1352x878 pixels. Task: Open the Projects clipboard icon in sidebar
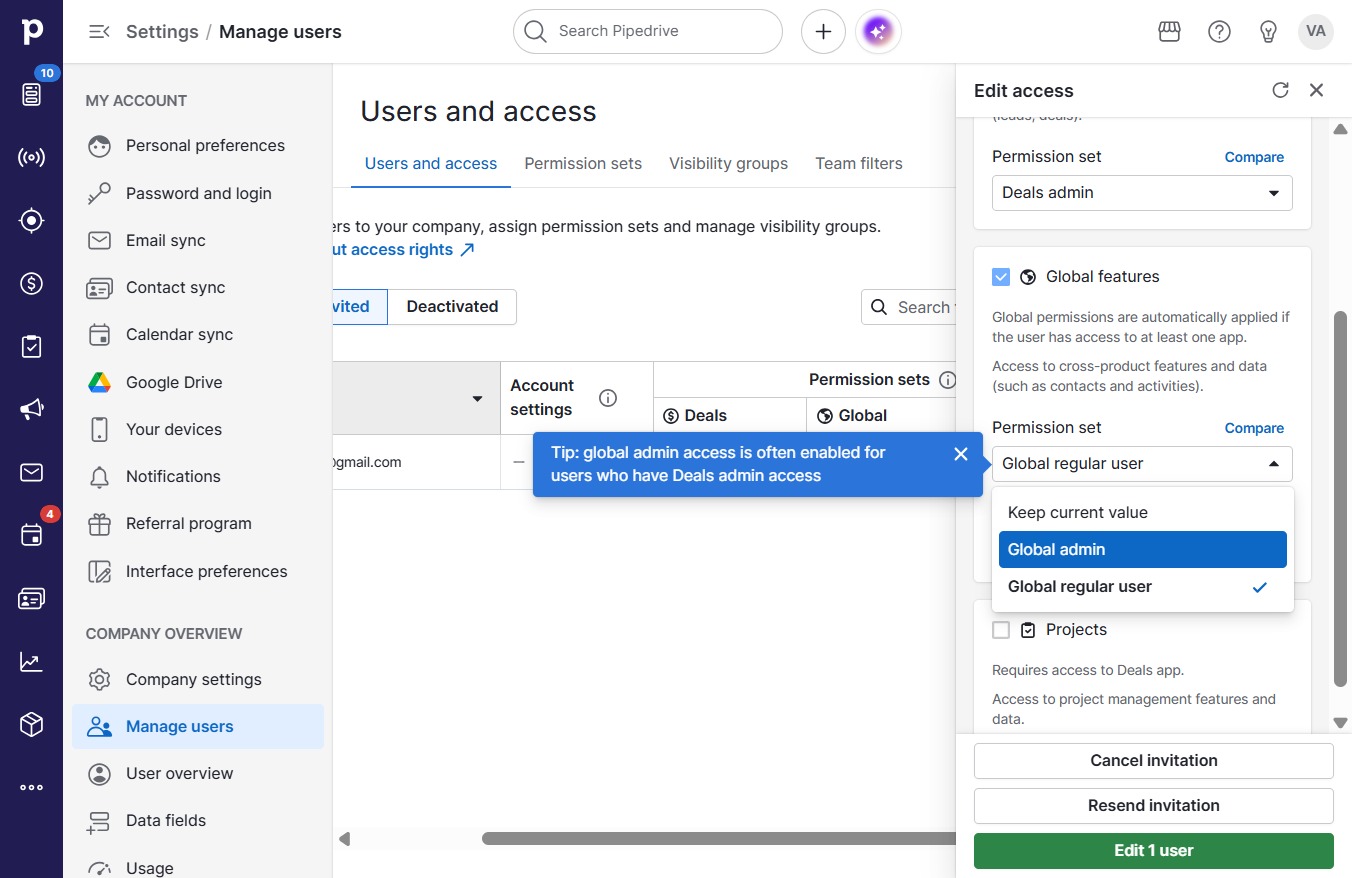(32, 346)
